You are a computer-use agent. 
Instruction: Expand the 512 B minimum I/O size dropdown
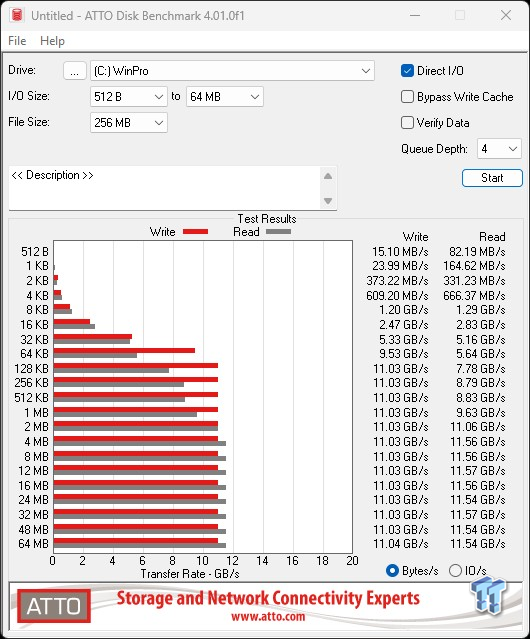tap(129, 97)
